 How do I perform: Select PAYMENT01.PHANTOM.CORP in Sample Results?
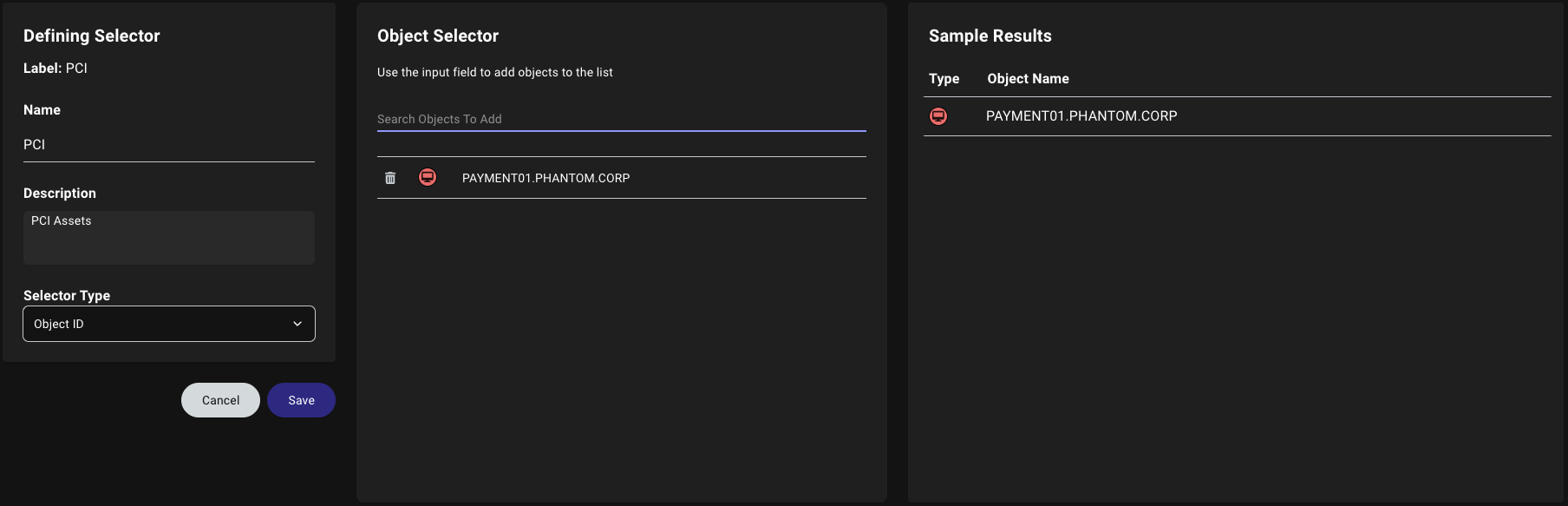tap(1081, 115)
